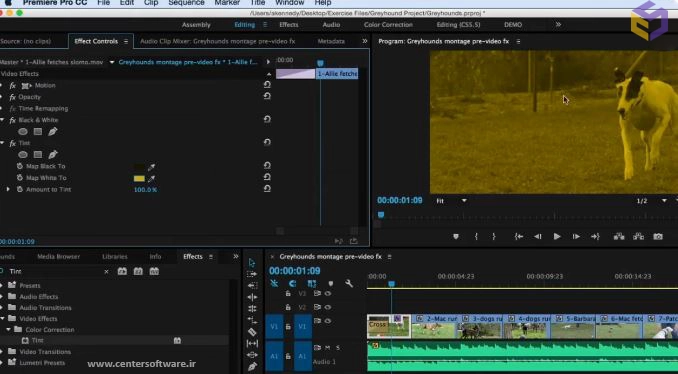This screenshot has width=678, height=374.
Task: Pick Map Black To color with eyedropper
Action: (151, 166)
